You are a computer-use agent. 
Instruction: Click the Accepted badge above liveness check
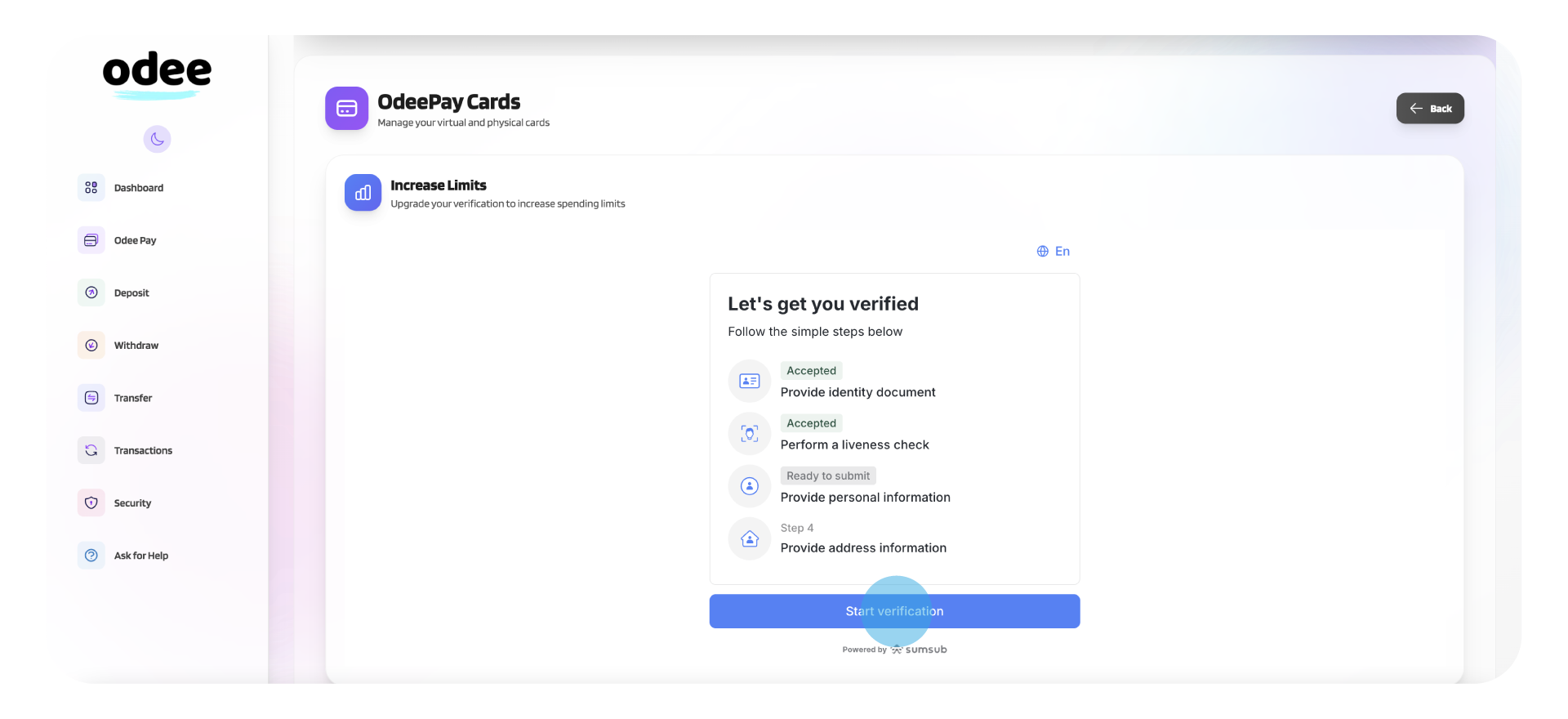(811, 423)
